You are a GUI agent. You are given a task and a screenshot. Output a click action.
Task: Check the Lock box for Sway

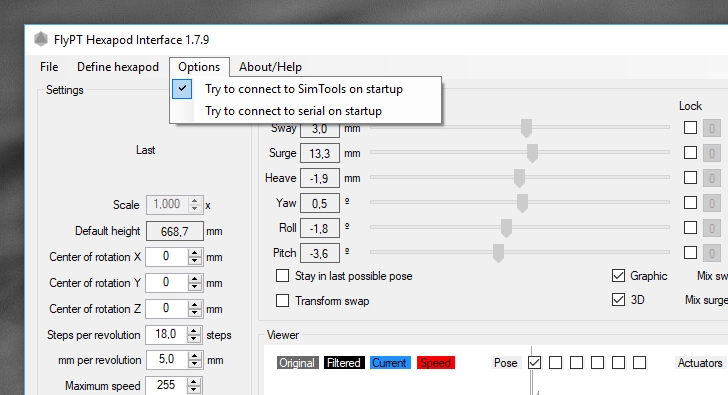pos(690,128)
